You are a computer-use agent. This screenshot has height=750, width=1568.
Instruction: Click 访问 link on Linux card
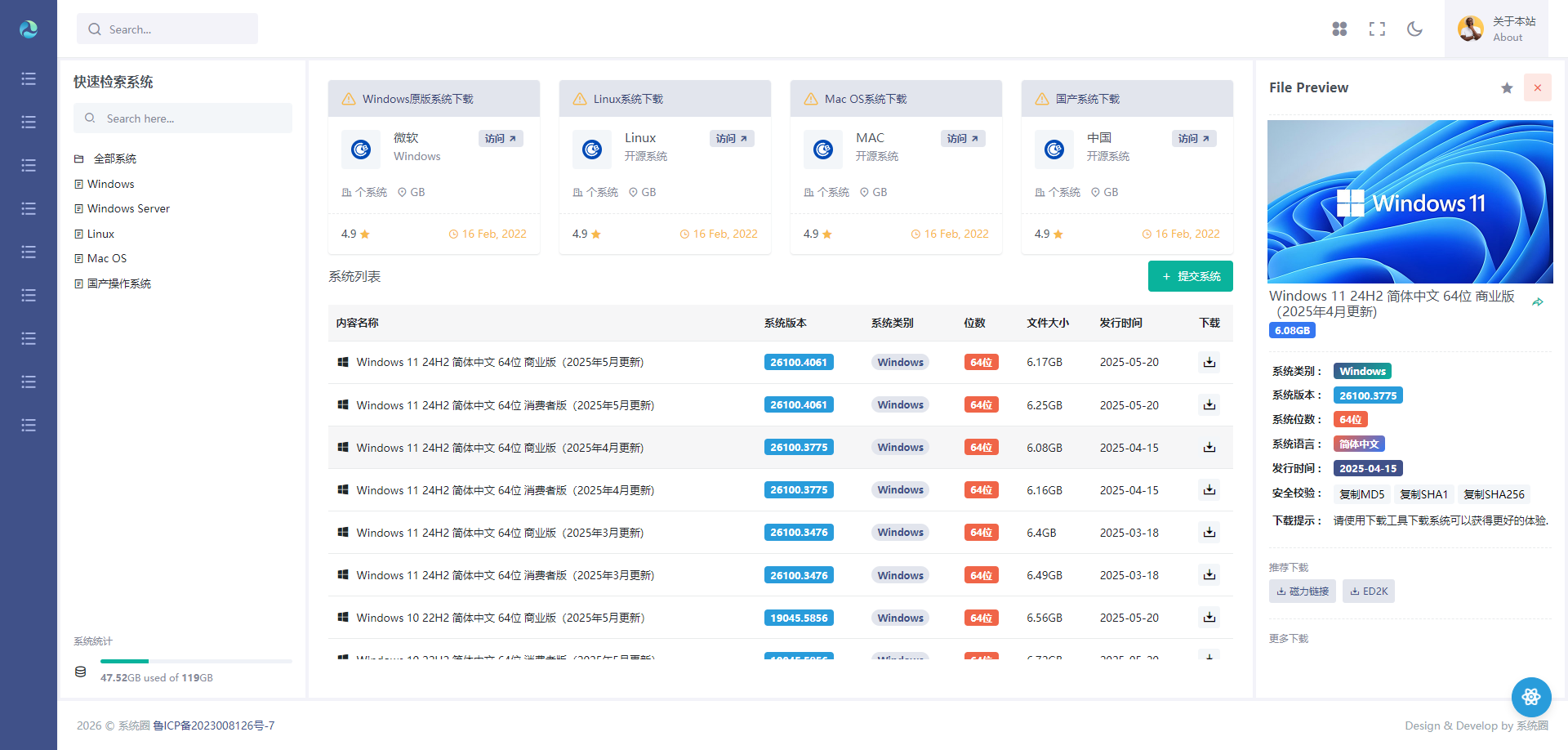coord(732,139)
